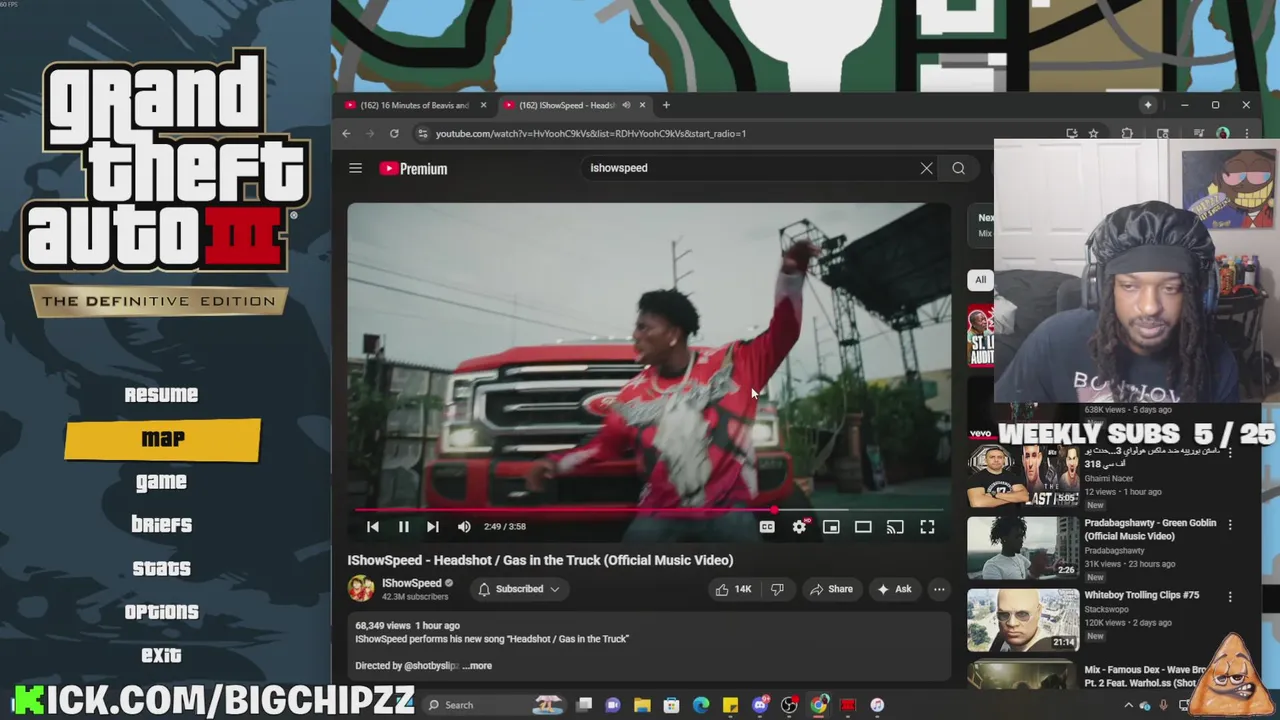Open a new browser tab
Image resolution: width=1280 pixels, height=720 pixels.
(666, 105)
